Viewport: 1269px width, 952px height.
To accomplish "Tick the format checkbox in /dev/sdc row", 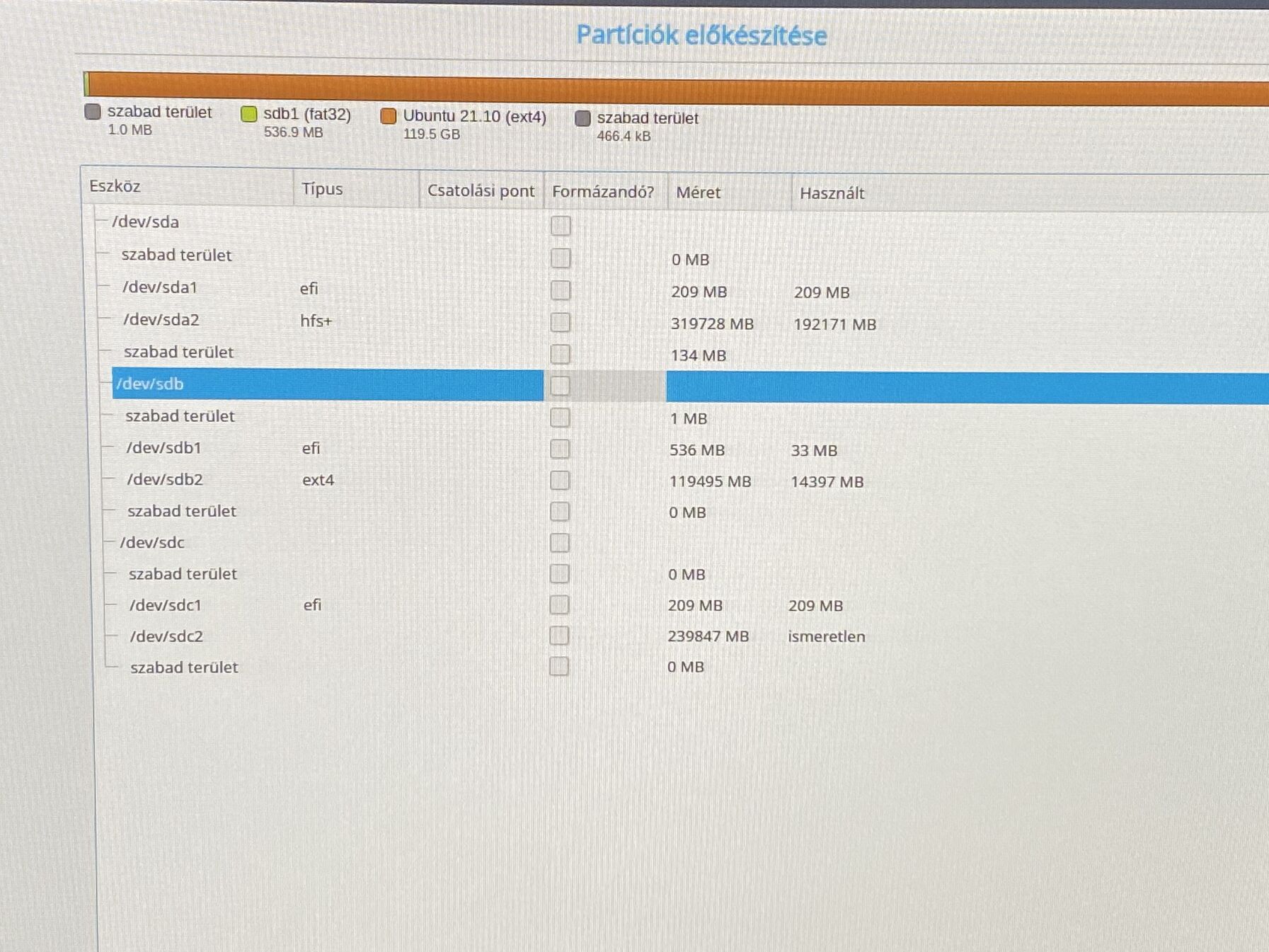I will (x=559, y=543).
